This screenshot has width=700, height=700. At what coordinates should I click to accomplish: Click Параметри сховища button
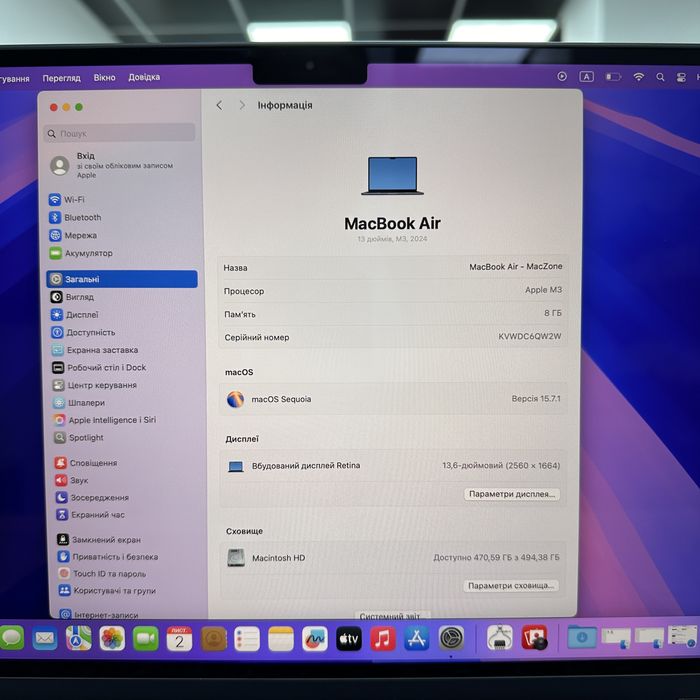511,586
